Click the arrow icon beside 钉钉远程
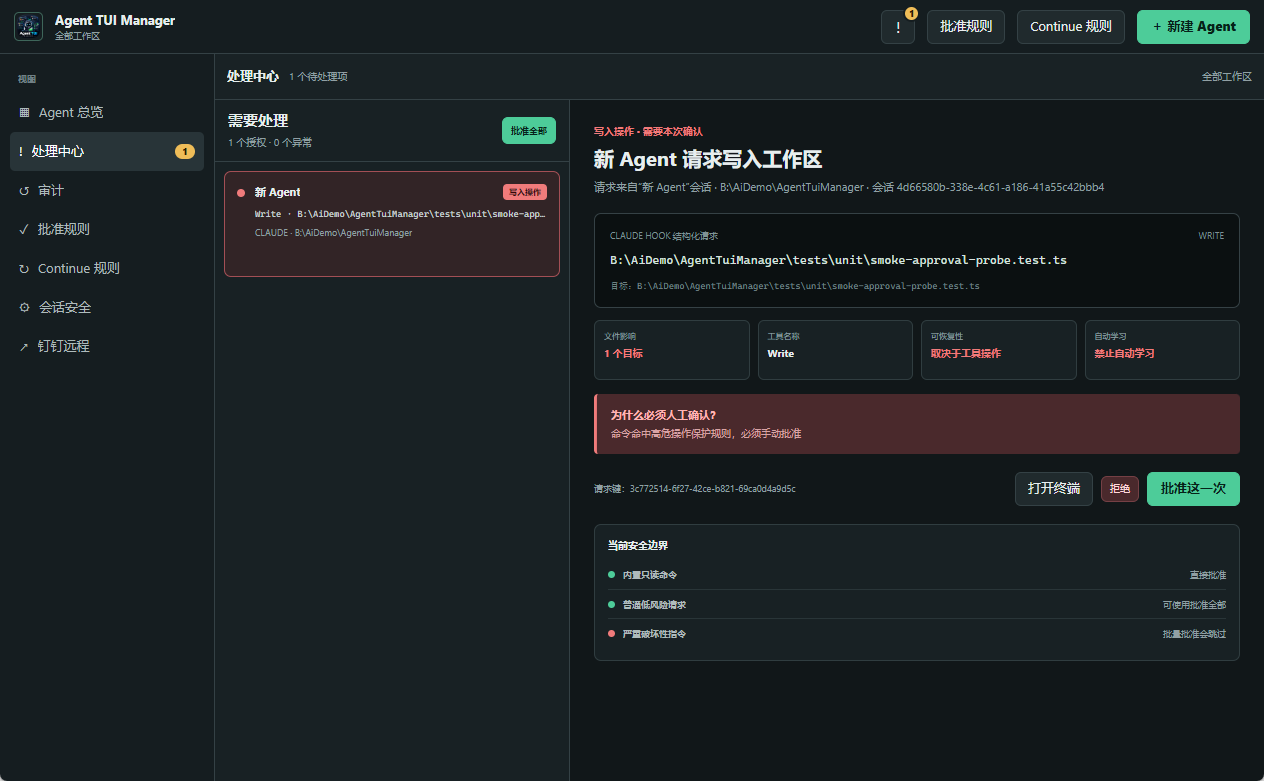This screenshot has height=781, width=1264. (x=24, y=346)
